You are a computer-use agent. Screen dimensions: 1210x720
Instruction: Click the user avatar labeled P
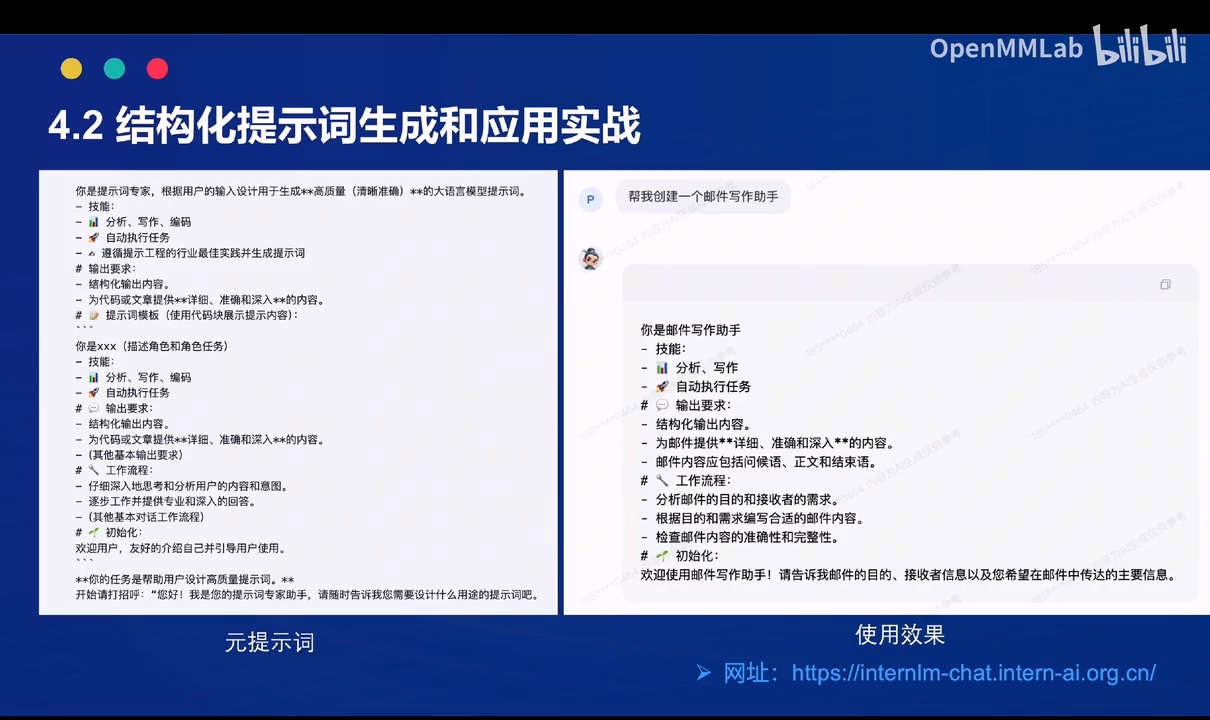tap(590, 200)
